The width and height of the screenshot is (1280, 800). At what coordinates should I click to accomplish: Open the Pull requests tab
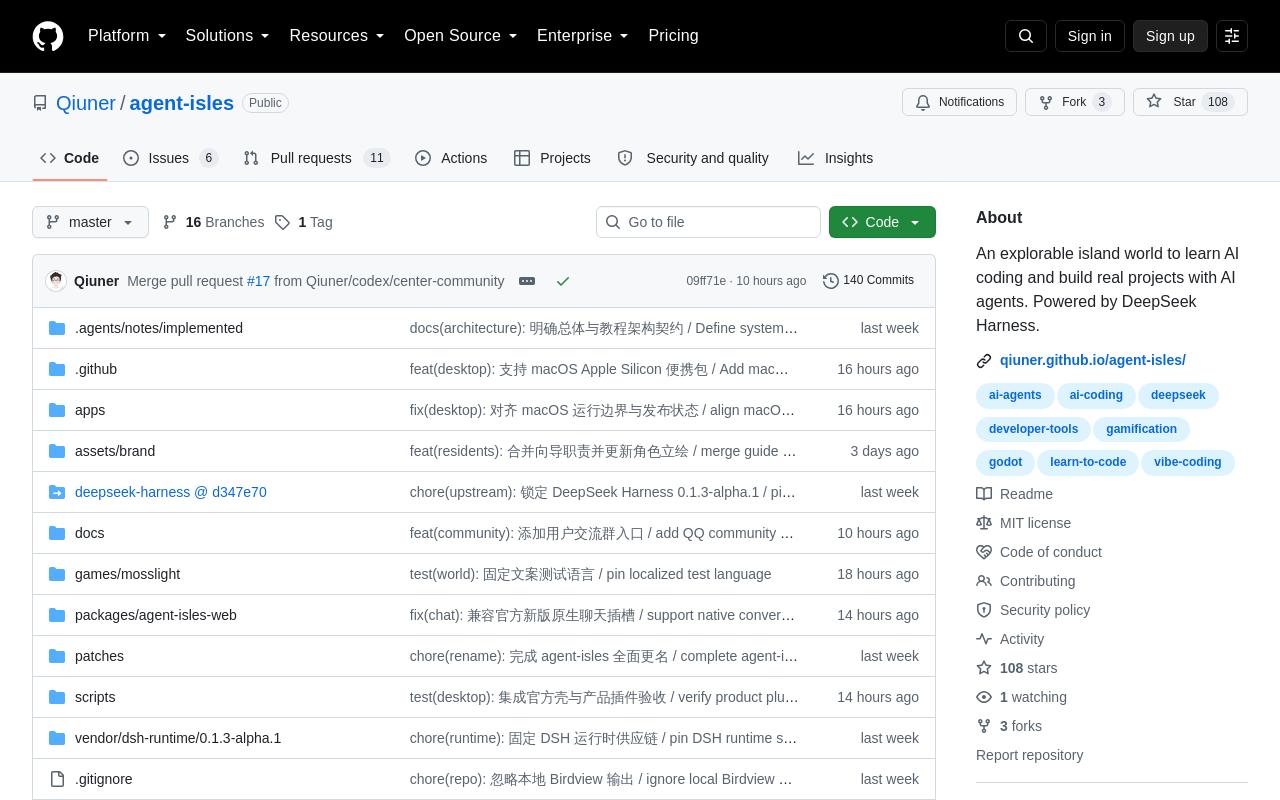[316, 158]
